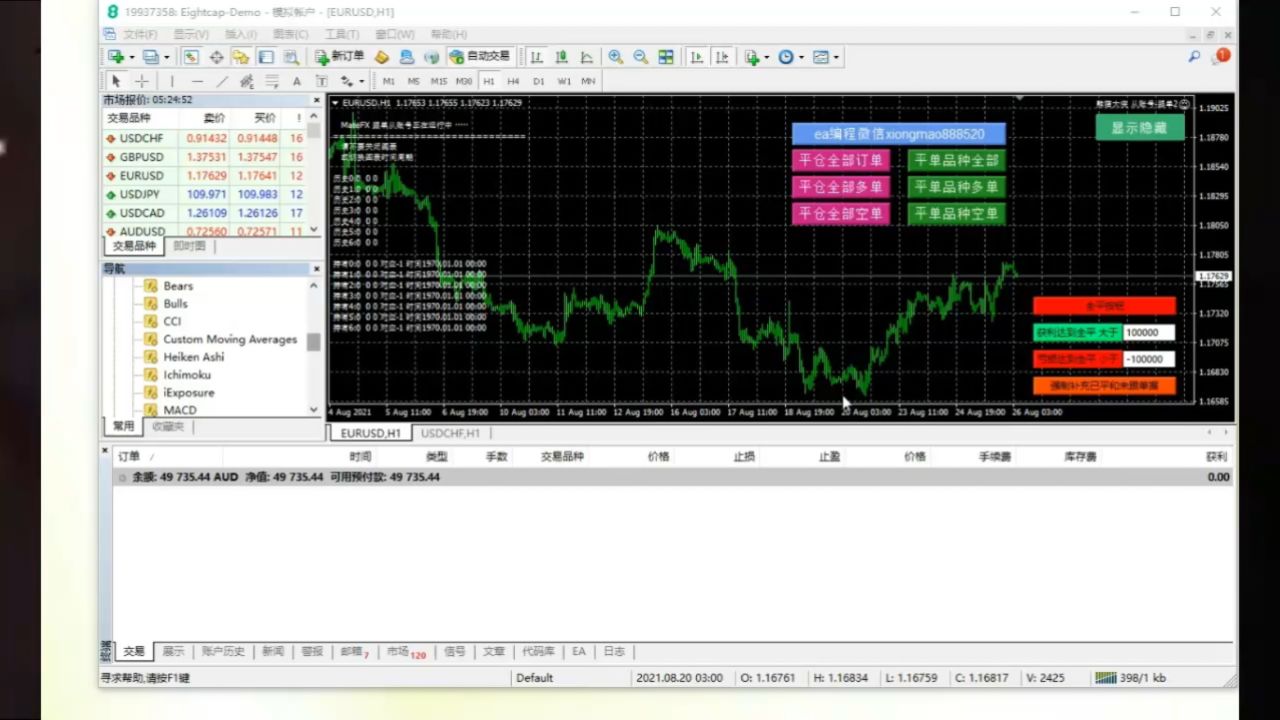Select the crosshair tool

pos(142,81)
